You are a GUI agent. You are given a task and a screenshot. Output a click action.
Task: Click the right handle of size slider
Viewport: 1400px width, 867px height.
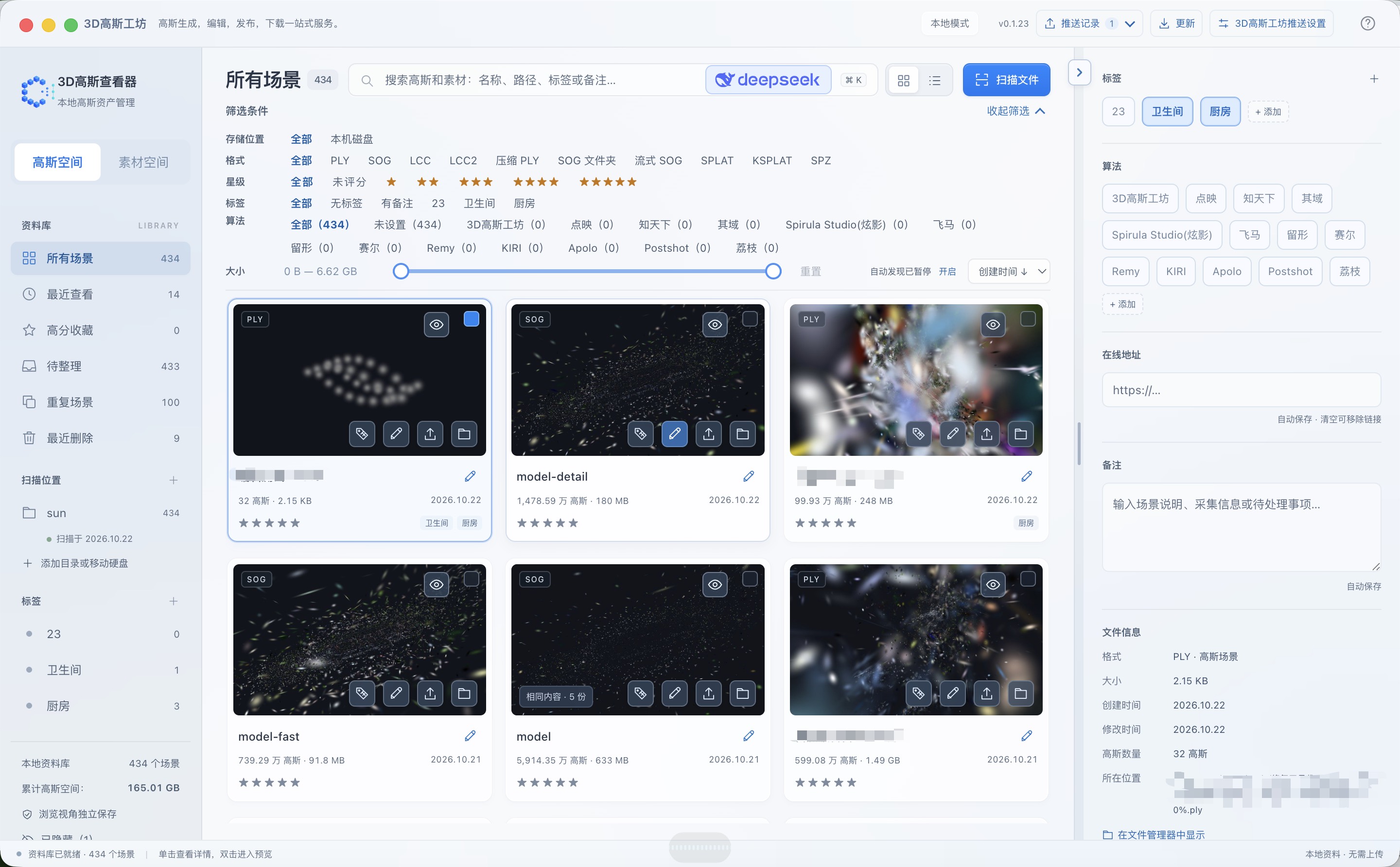coord(773,271)
